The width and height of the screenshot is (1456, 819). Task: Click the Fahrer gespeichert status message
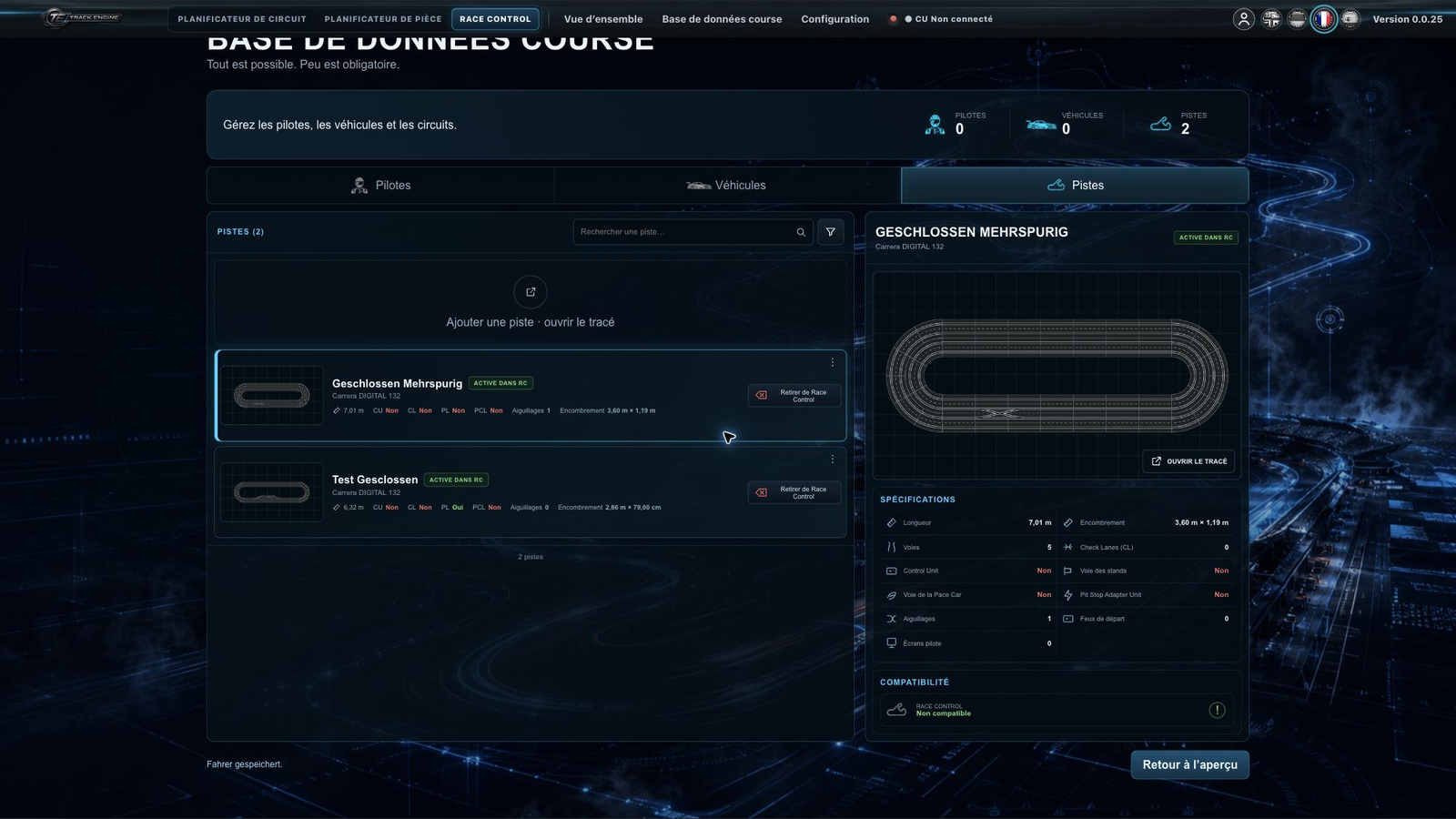click(244, 764)
